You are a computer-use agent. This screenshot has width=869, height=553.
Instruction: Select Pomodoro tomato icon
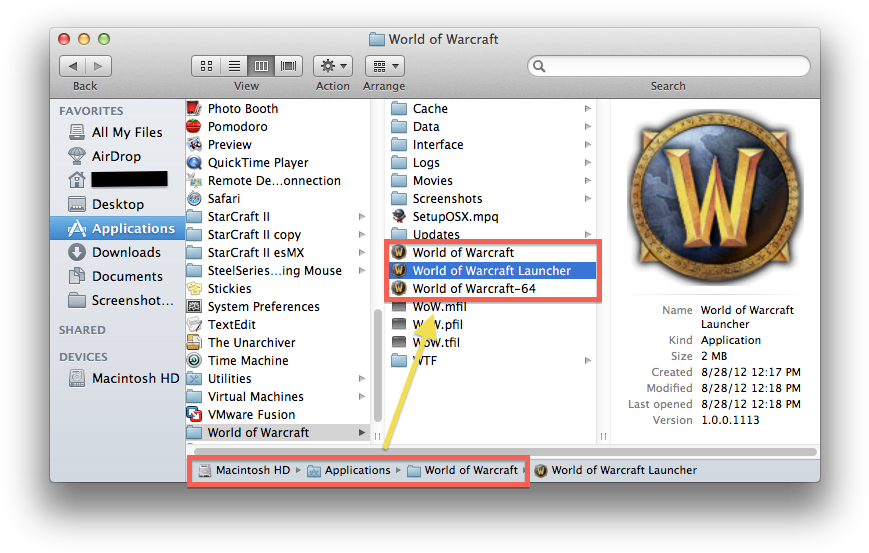tap(193, 126)
